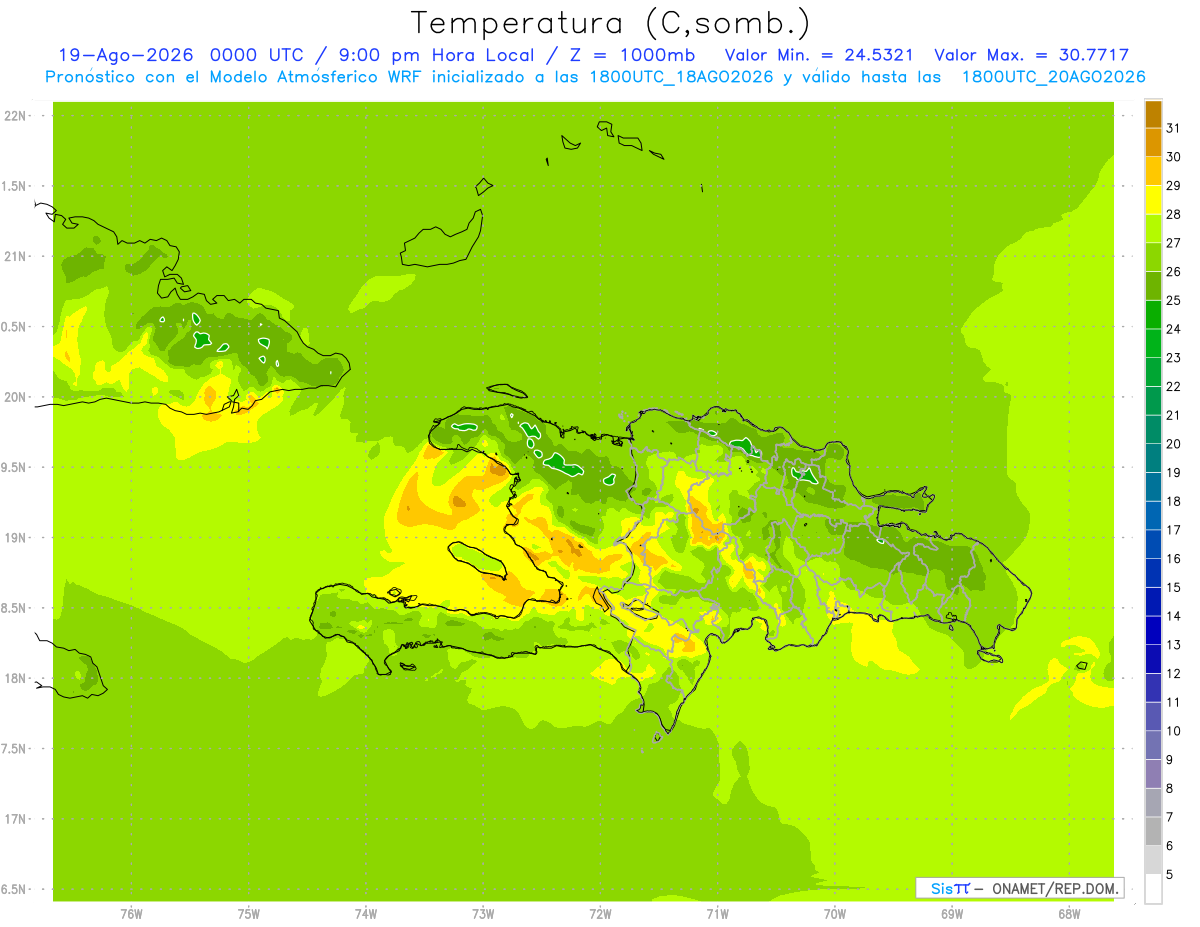Screen dimensions: 1200x927
Task: Pick the blue legend band between 15 and 16
Action: [1153, 573]
